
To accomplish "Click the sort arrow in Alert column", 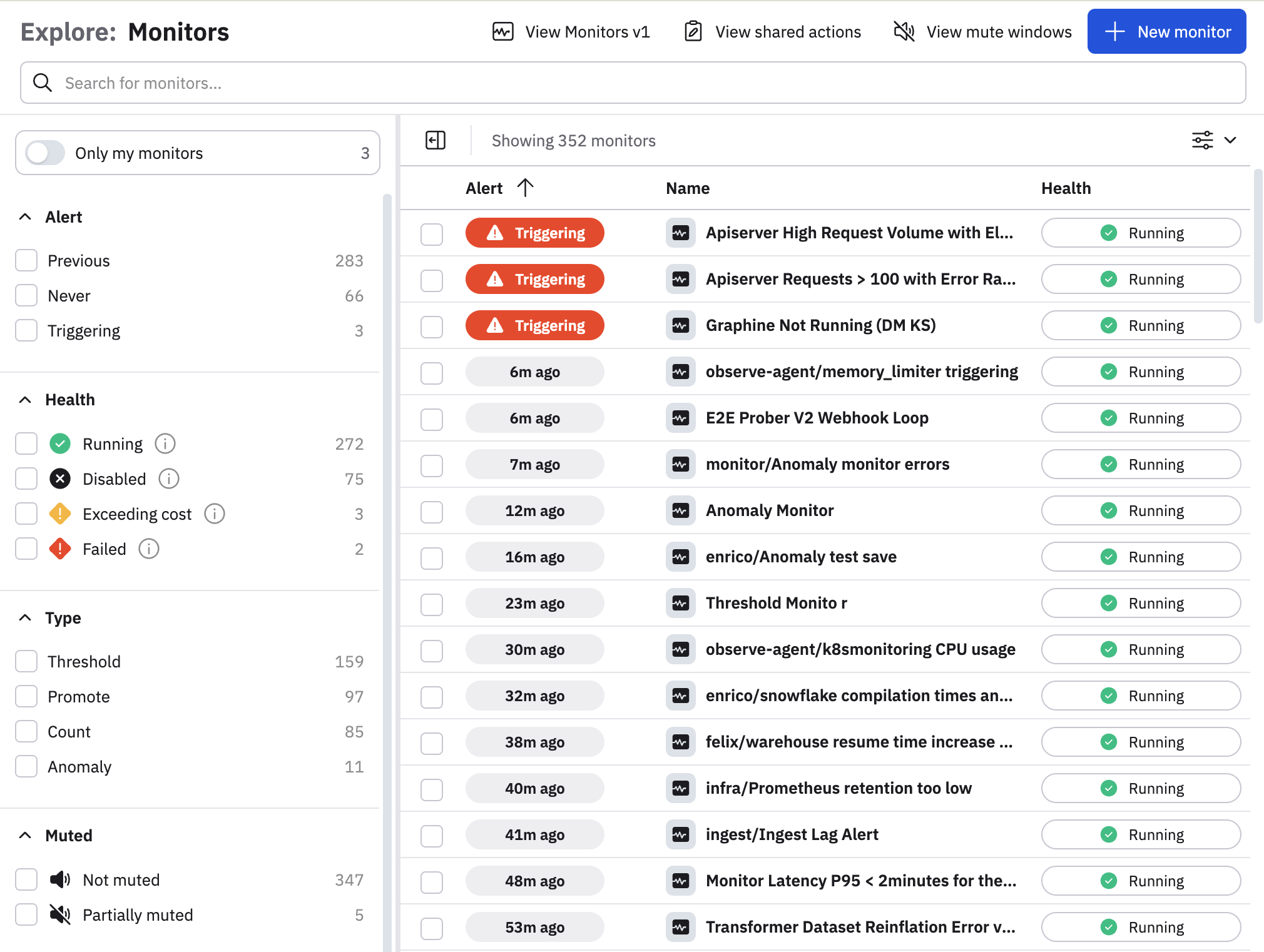I will 525,188.
